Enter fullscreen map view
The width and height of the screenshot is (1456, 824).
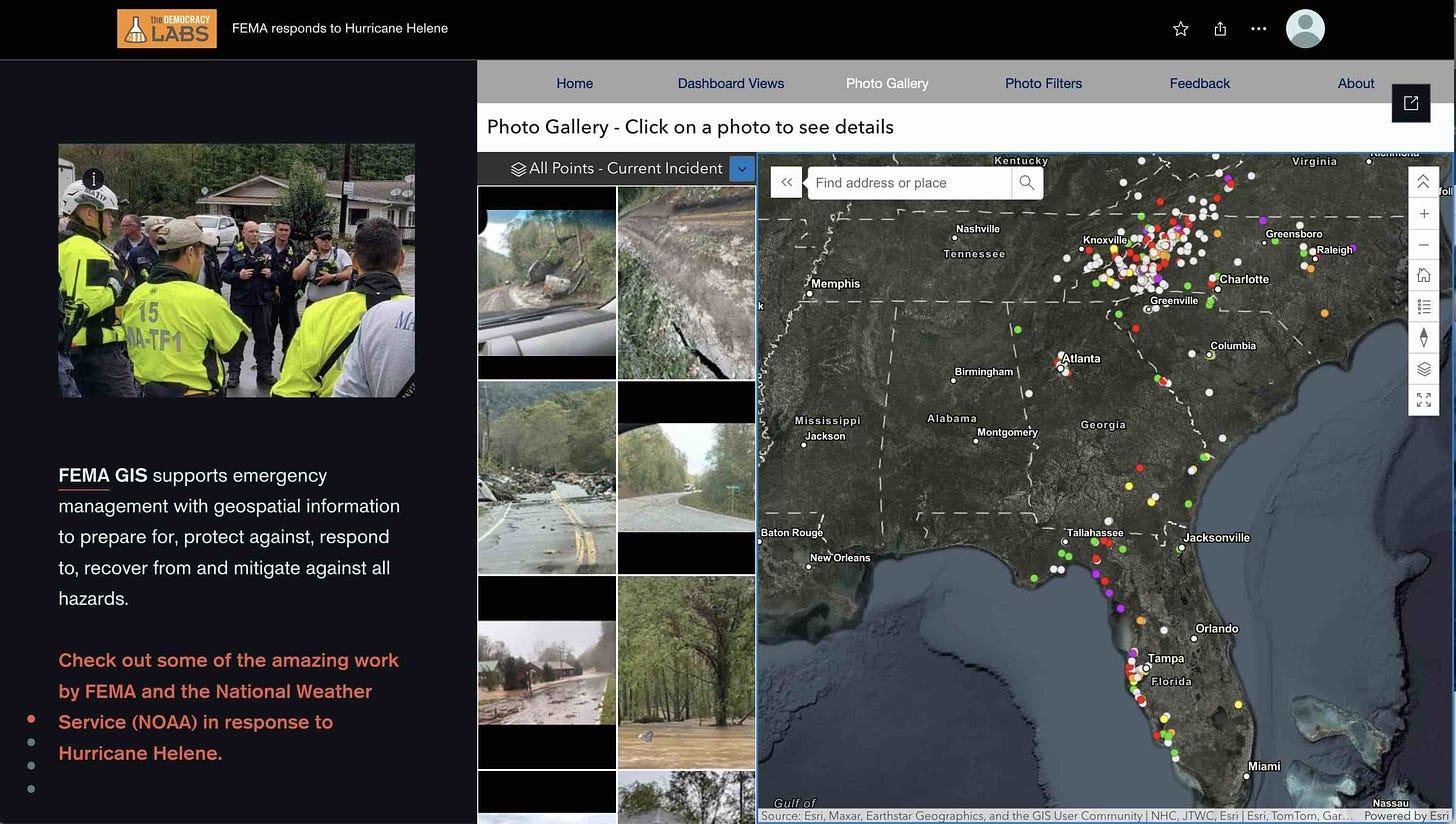[1424, 400]
